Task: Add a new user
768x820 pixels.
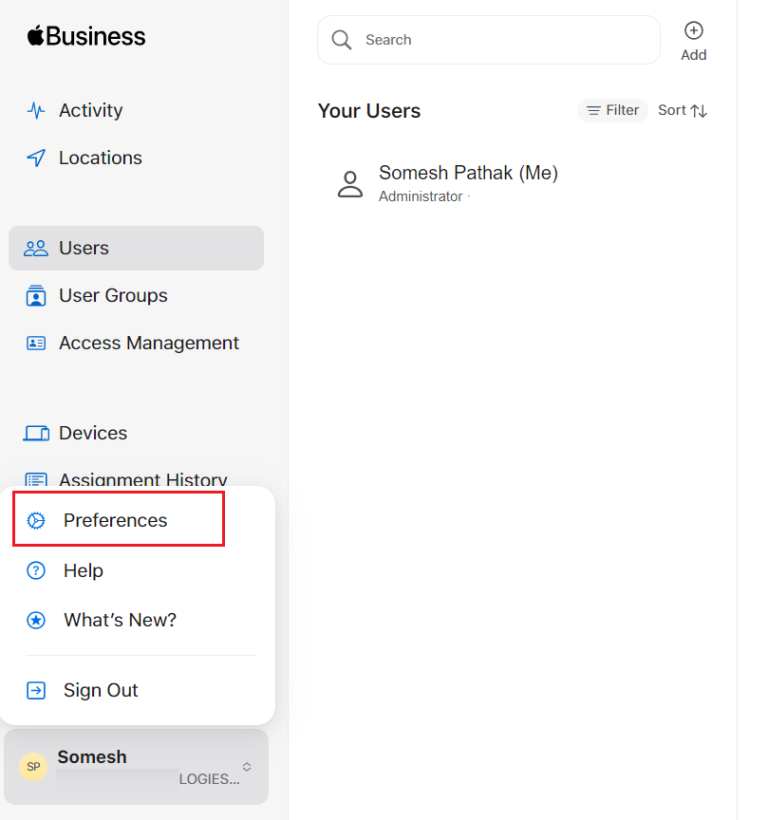Action: point(693,41)
